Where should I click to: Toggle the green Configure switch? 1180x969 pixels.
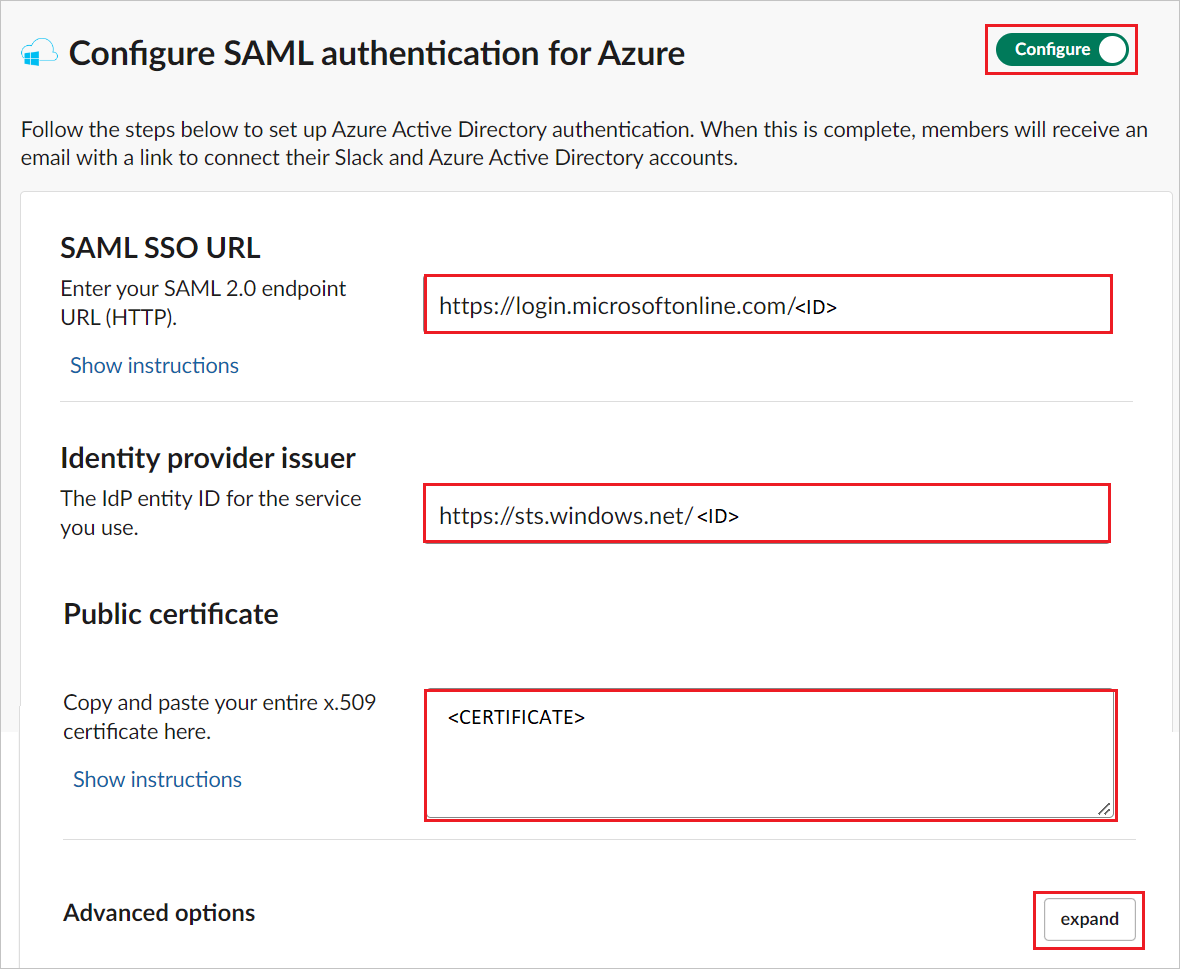pyautogui.click(x=1062, y=50)
